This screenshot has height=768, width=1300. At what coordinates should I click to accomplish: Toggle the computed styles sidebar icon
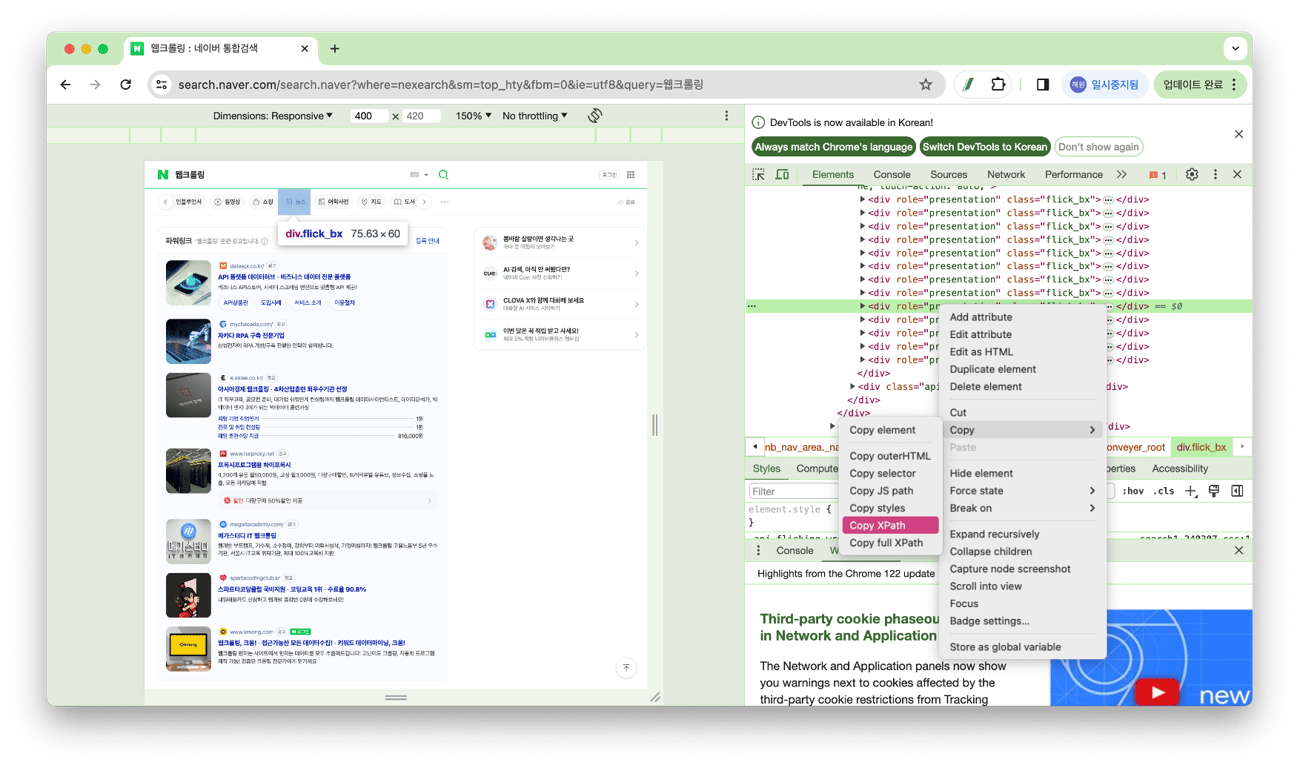[x=1237, y=491]
